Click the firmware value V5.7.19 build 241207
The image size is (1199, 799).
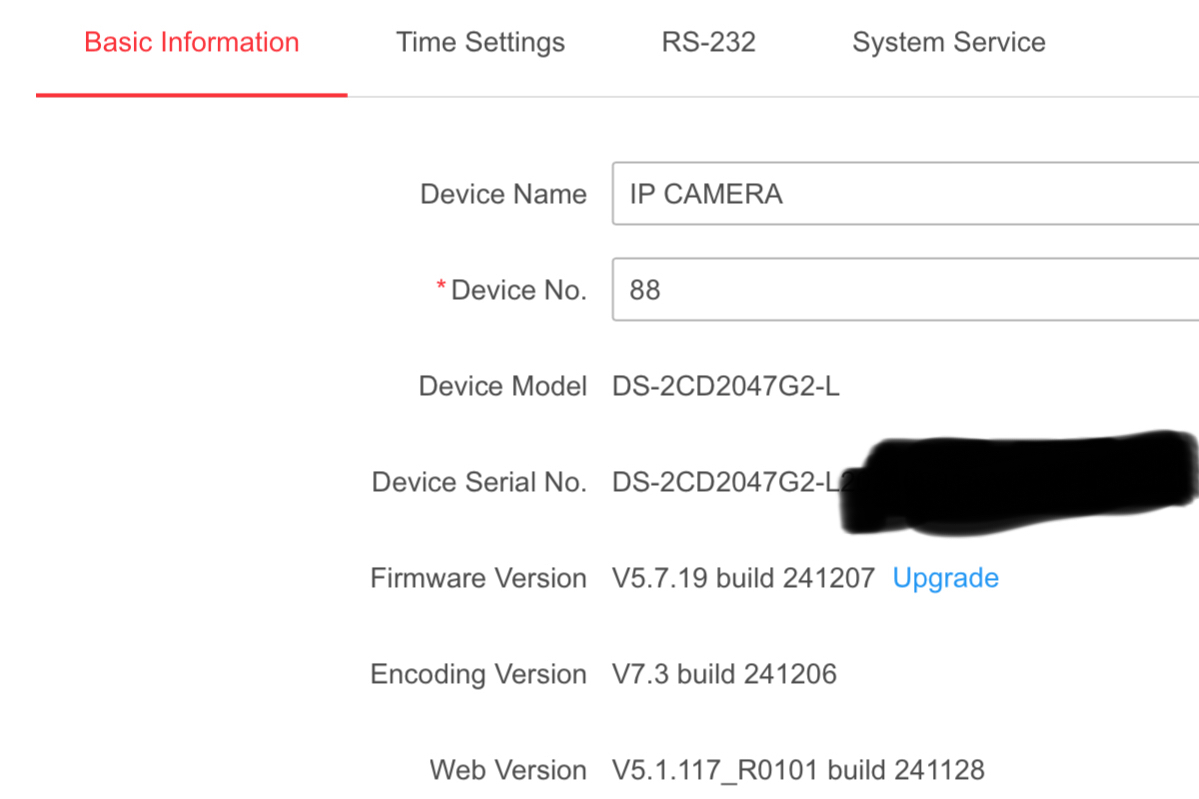point(743,578)
